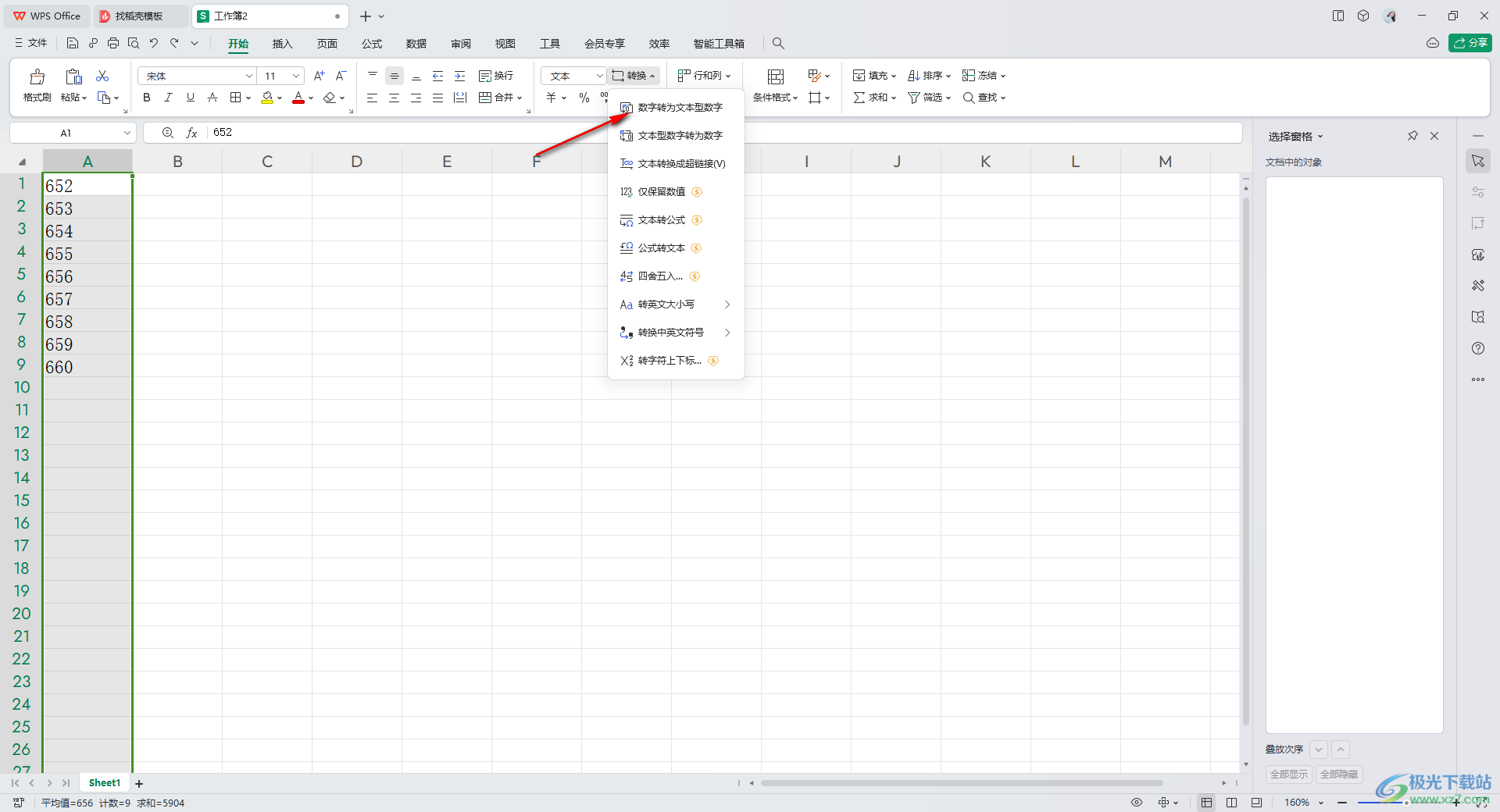The image size is (1500, 812).
Task: Open the font name dropdown
Action: click(248, 76)
